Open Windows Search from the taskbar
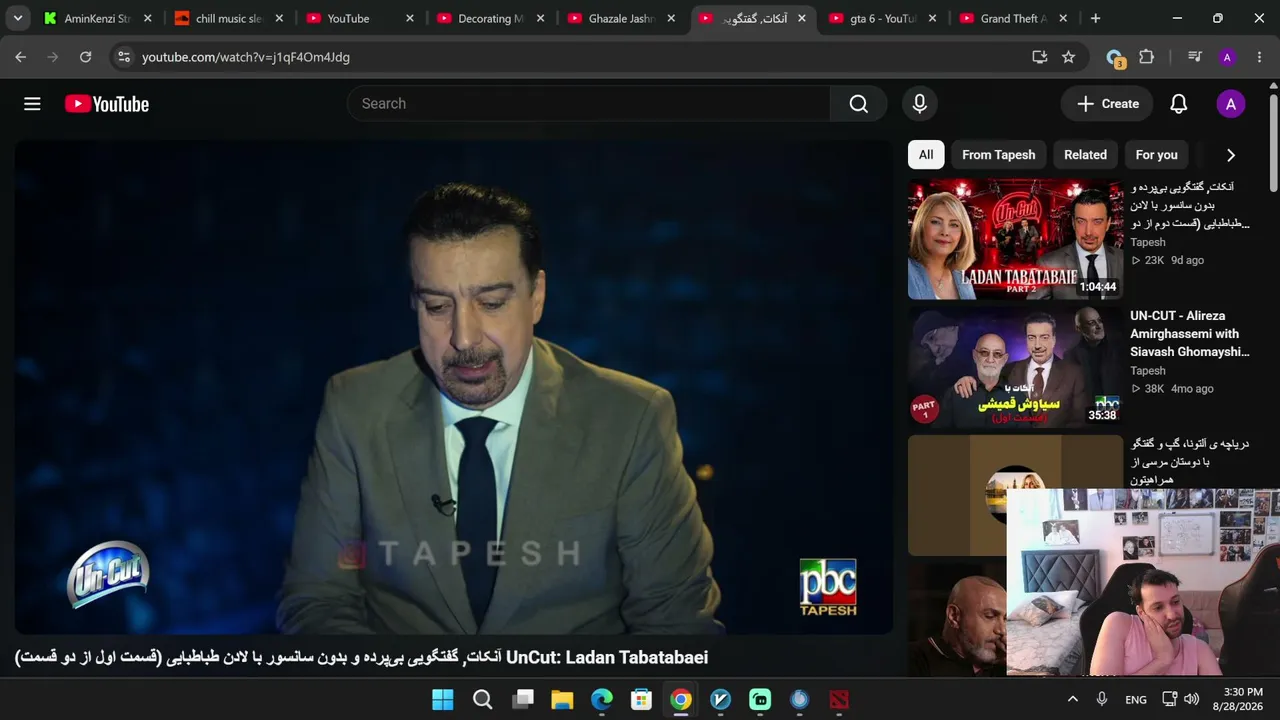1280x720 pixels. [482, 700]
